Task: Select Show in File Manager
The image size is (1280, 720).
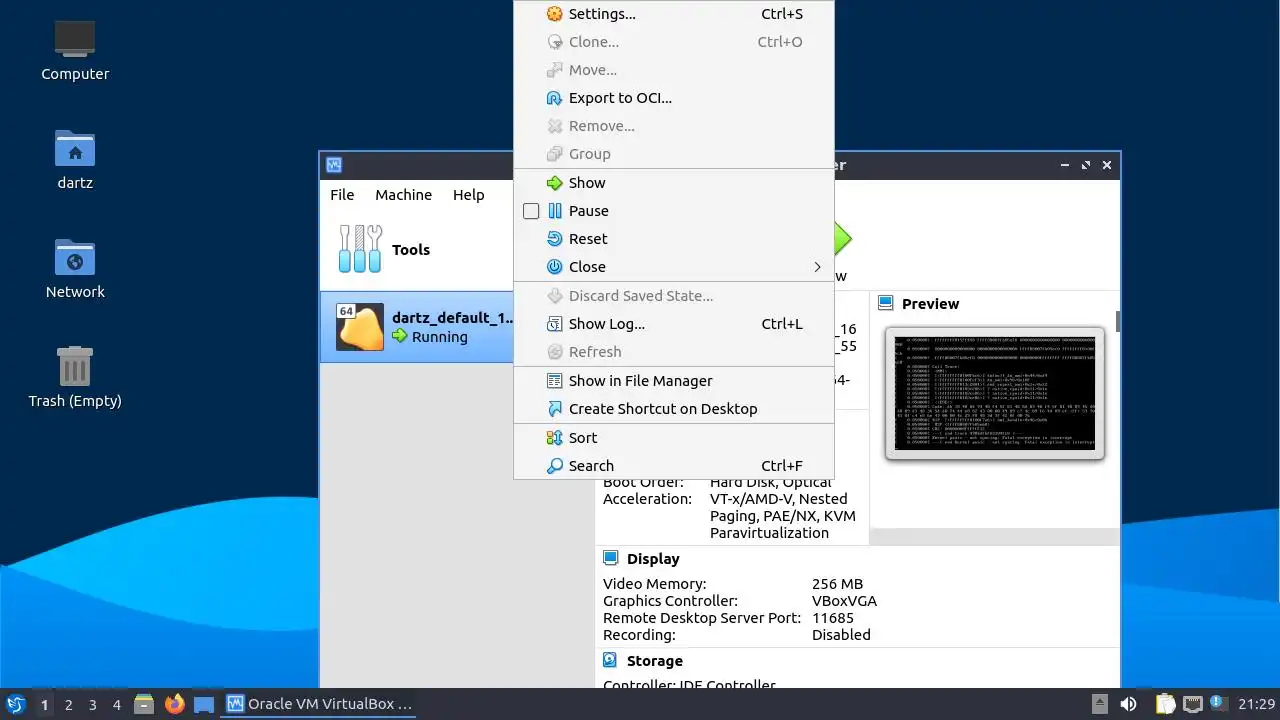Action: pos(673,381)
